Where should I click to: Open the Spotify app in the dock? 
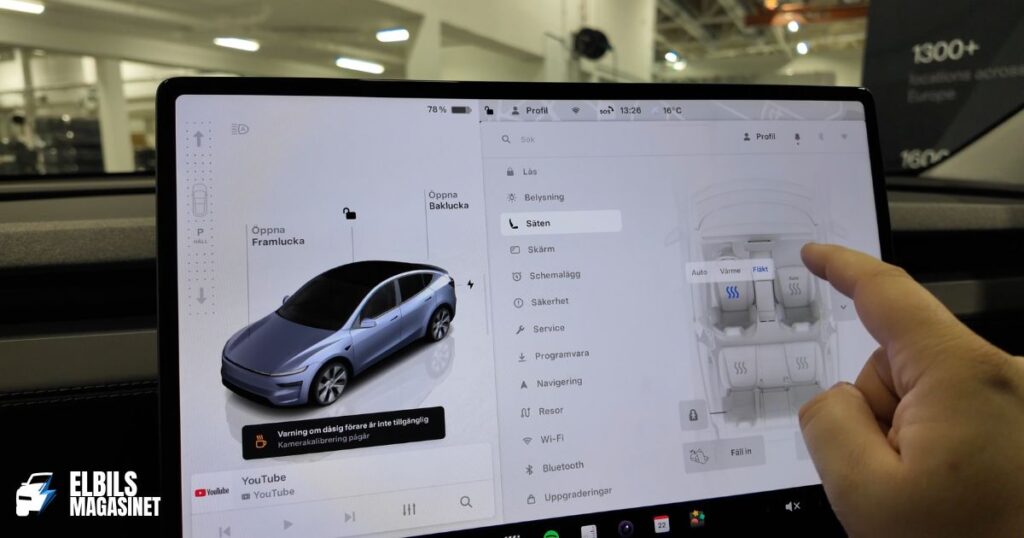tap(550, 534)
